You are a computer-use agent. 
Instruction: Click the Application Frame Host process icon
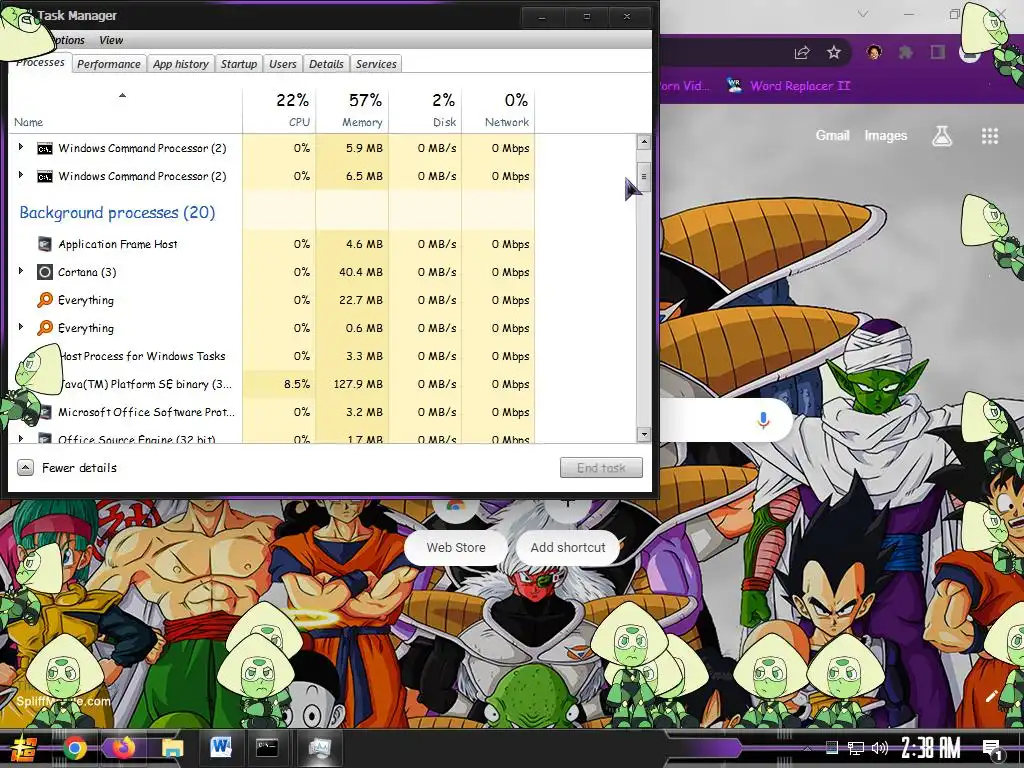coord(44,244)
